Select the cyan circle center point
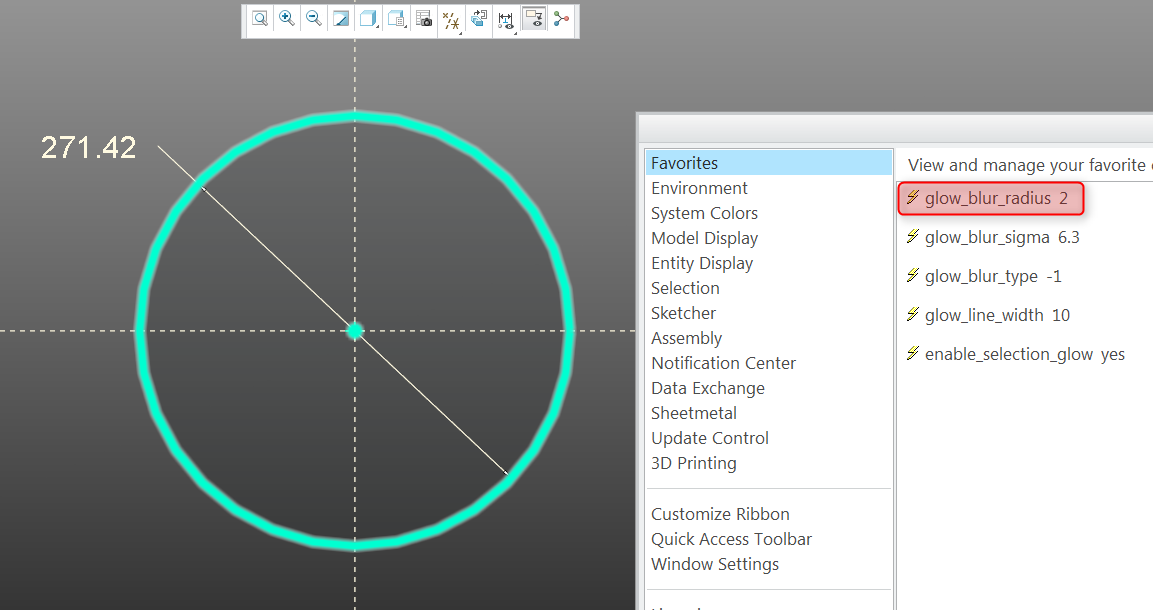The width and height of the screenshot is (1153, 610). pyautogui.click(x=355, y=331)
